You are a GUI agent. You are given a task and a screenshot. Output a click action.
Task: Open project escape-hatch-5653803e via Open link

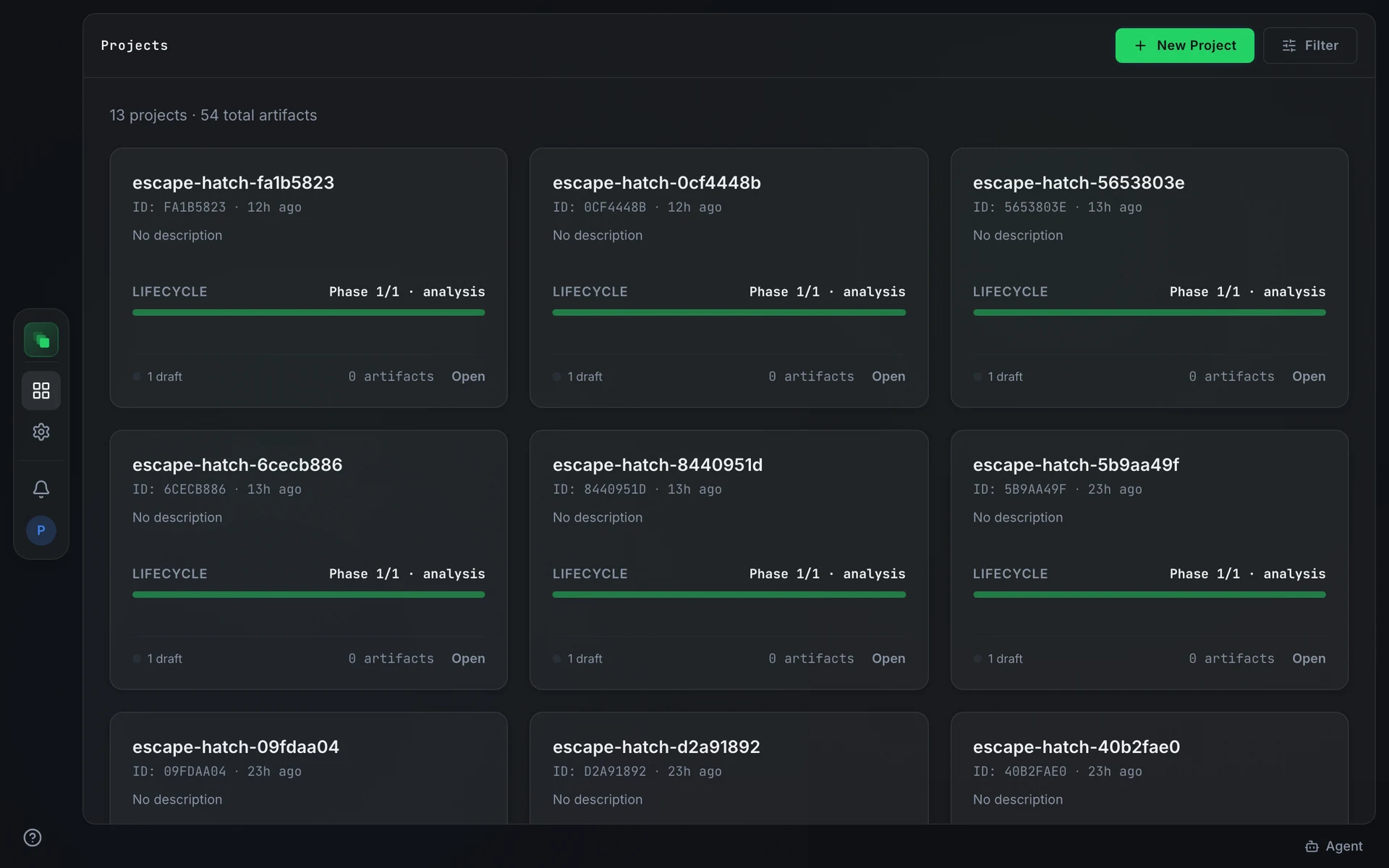click(x=1309, y=376)
